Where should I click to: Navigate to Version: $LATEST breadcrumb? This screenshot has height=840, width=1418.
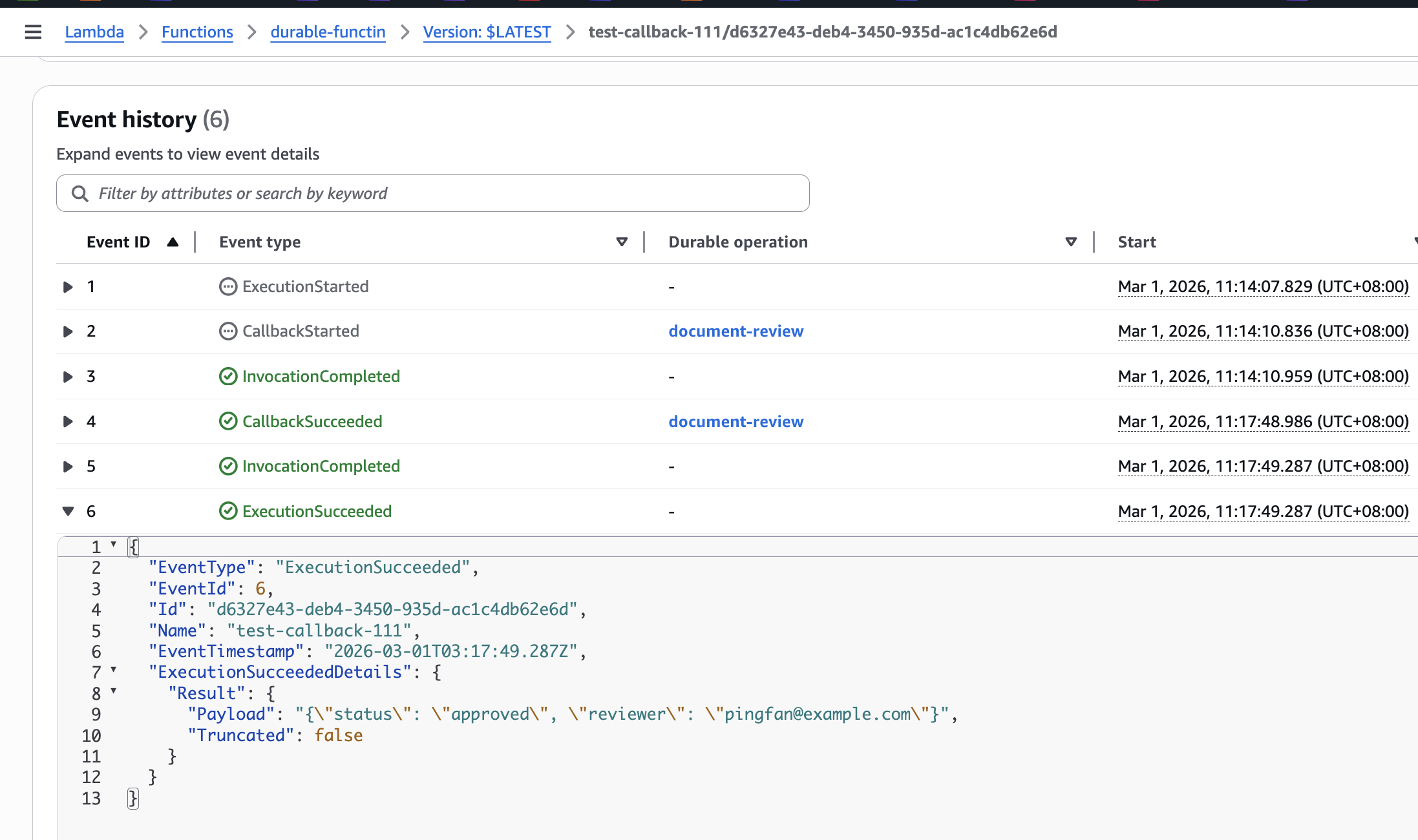point(487,32)
